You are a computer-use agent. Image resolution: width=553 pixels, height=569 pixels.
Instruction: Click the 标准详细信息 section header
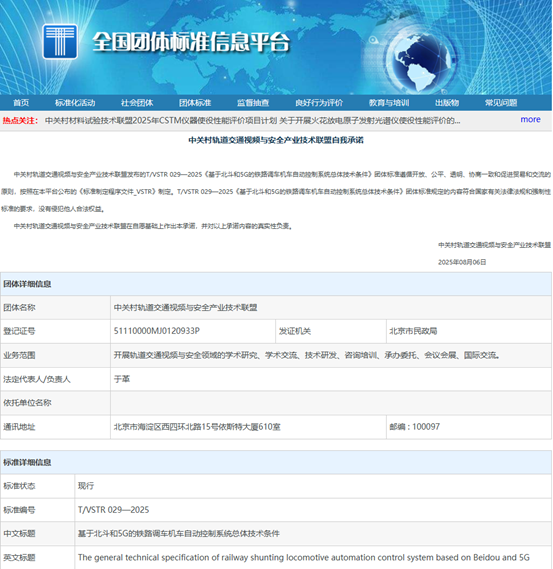click(x=276, y=462)
